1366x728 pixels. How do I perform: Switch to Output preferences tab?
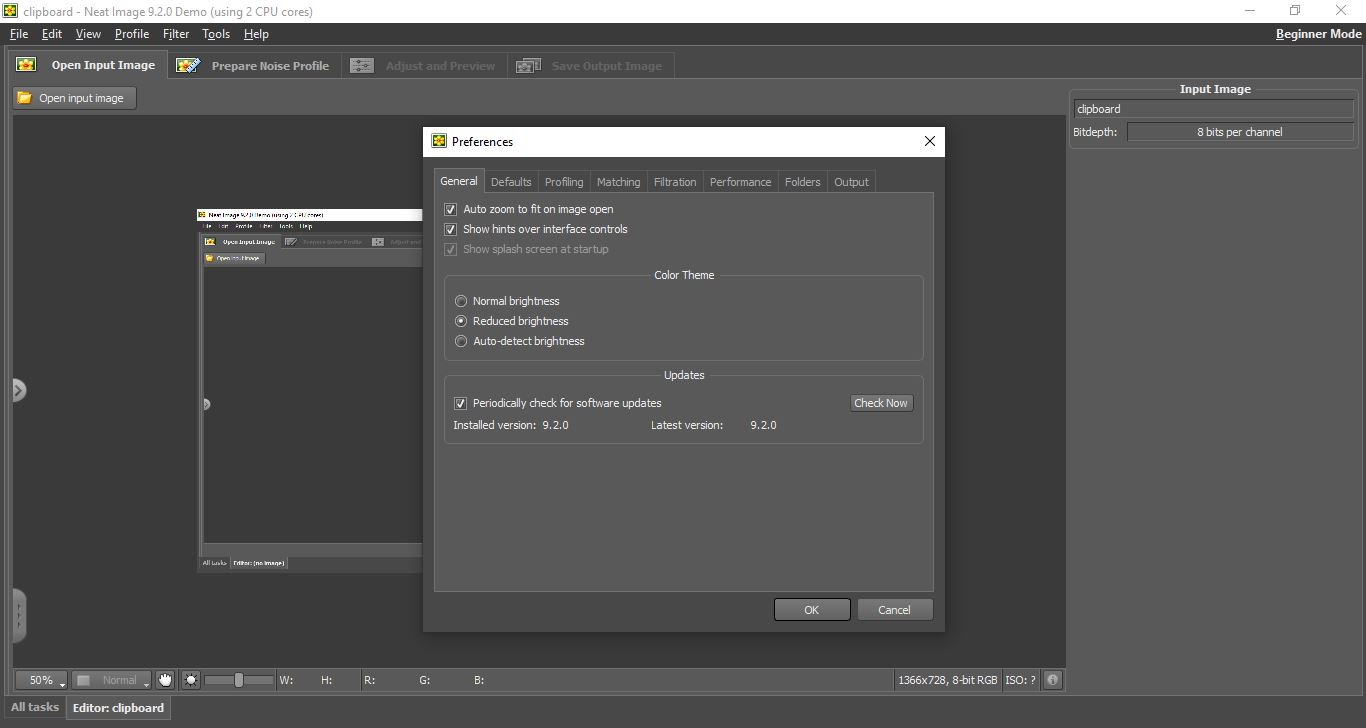(x=851, y=182)
